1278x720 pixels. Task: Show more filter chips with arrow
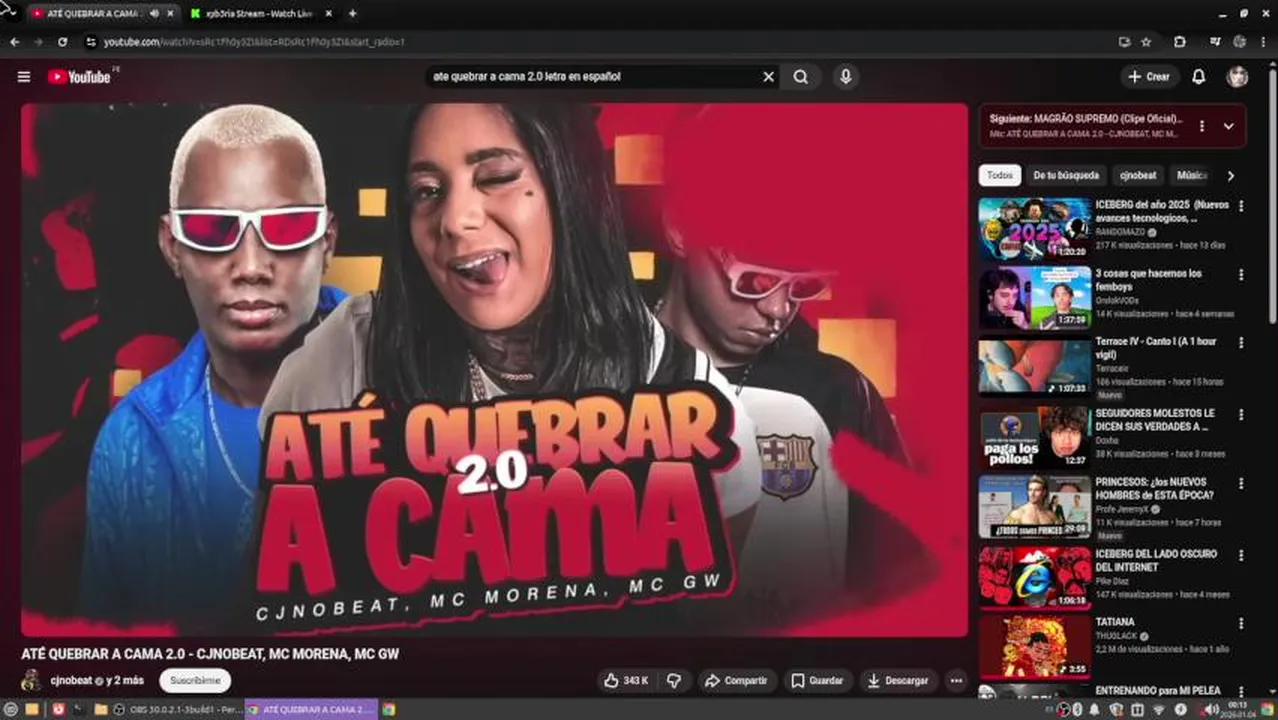[1230, 175]
